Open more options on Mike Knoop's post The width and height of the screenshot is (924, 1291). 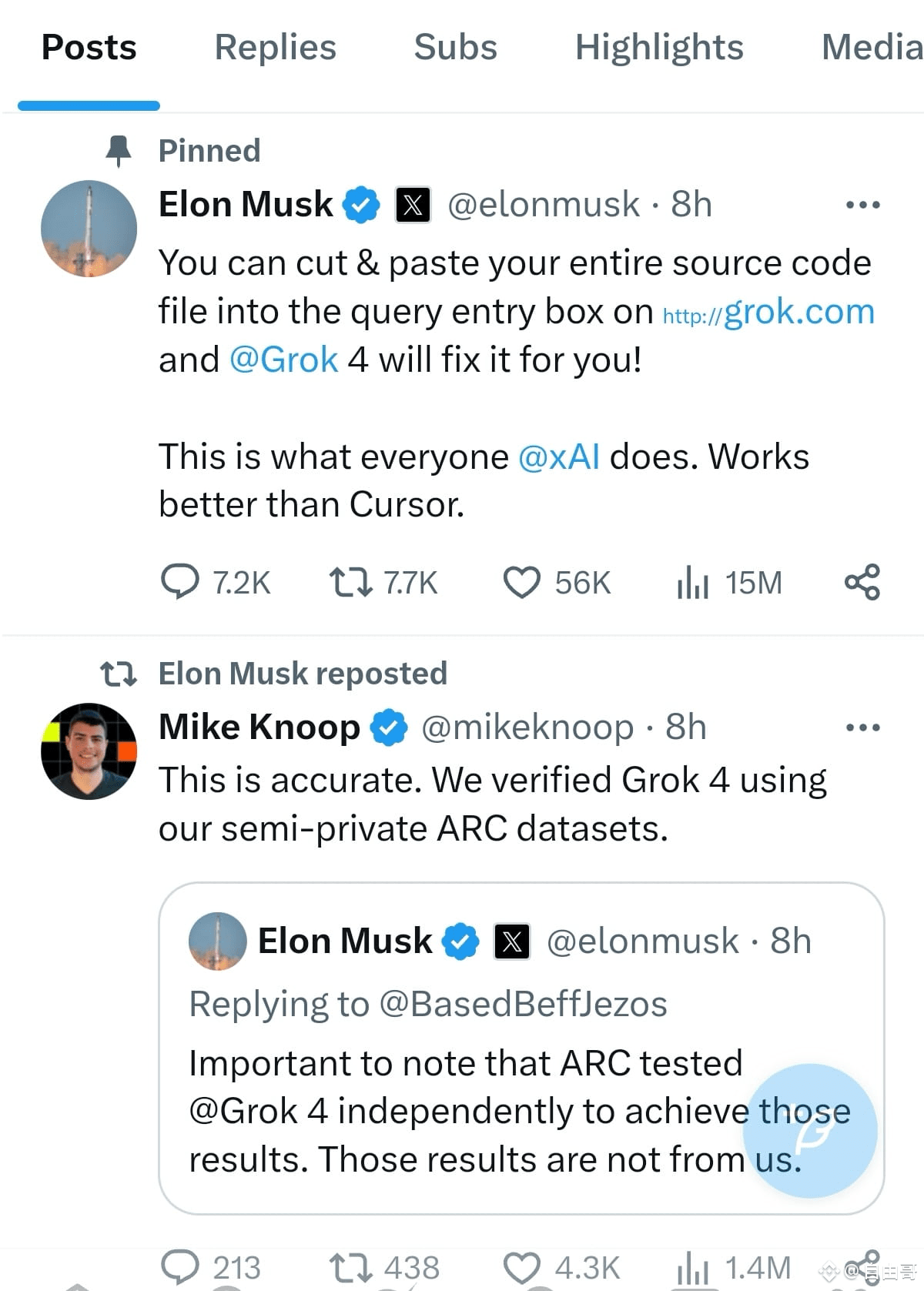tap(862, 727)
